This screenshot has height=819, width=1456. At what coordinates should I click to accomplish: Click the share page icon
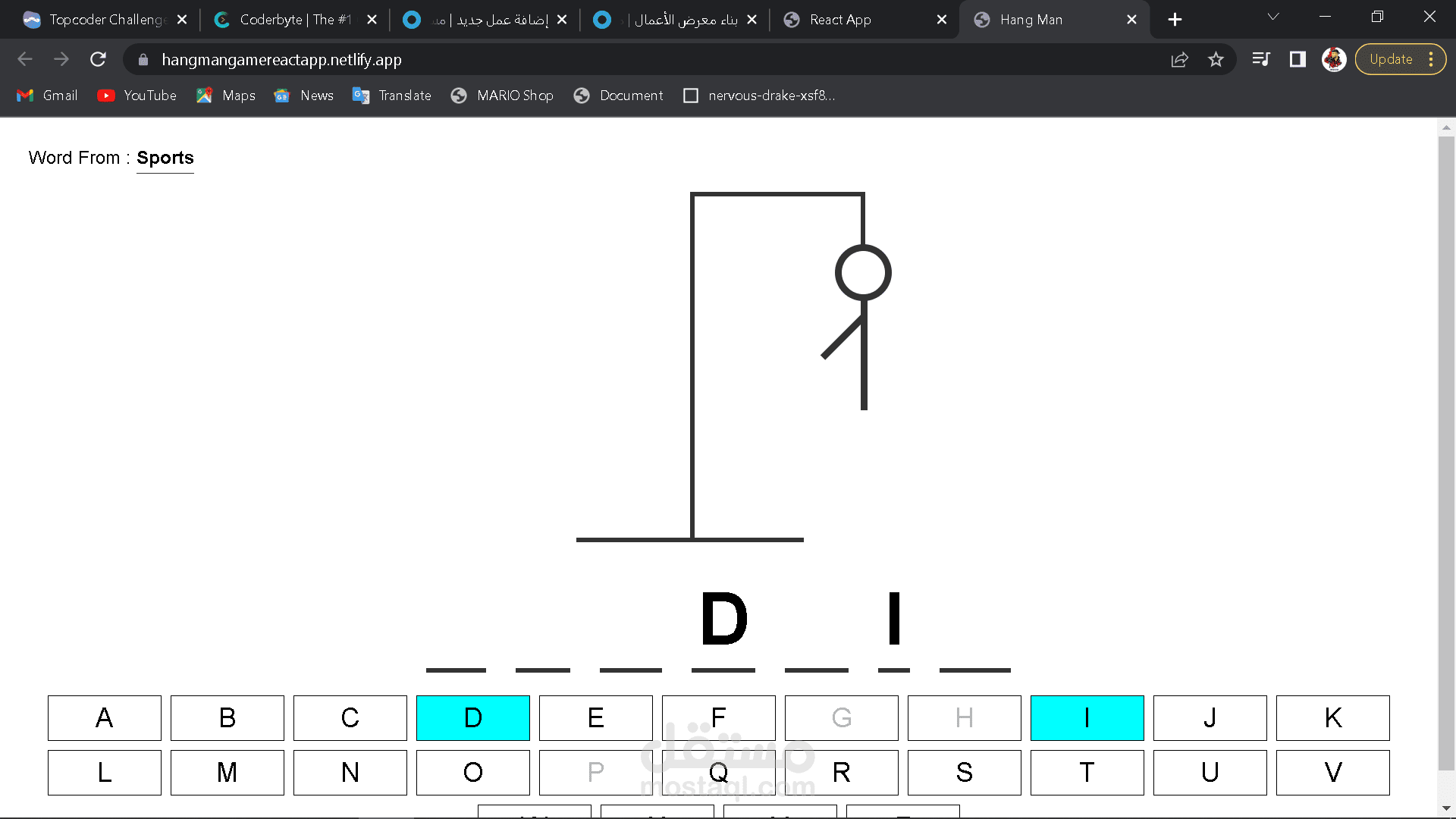(1179, 59)
